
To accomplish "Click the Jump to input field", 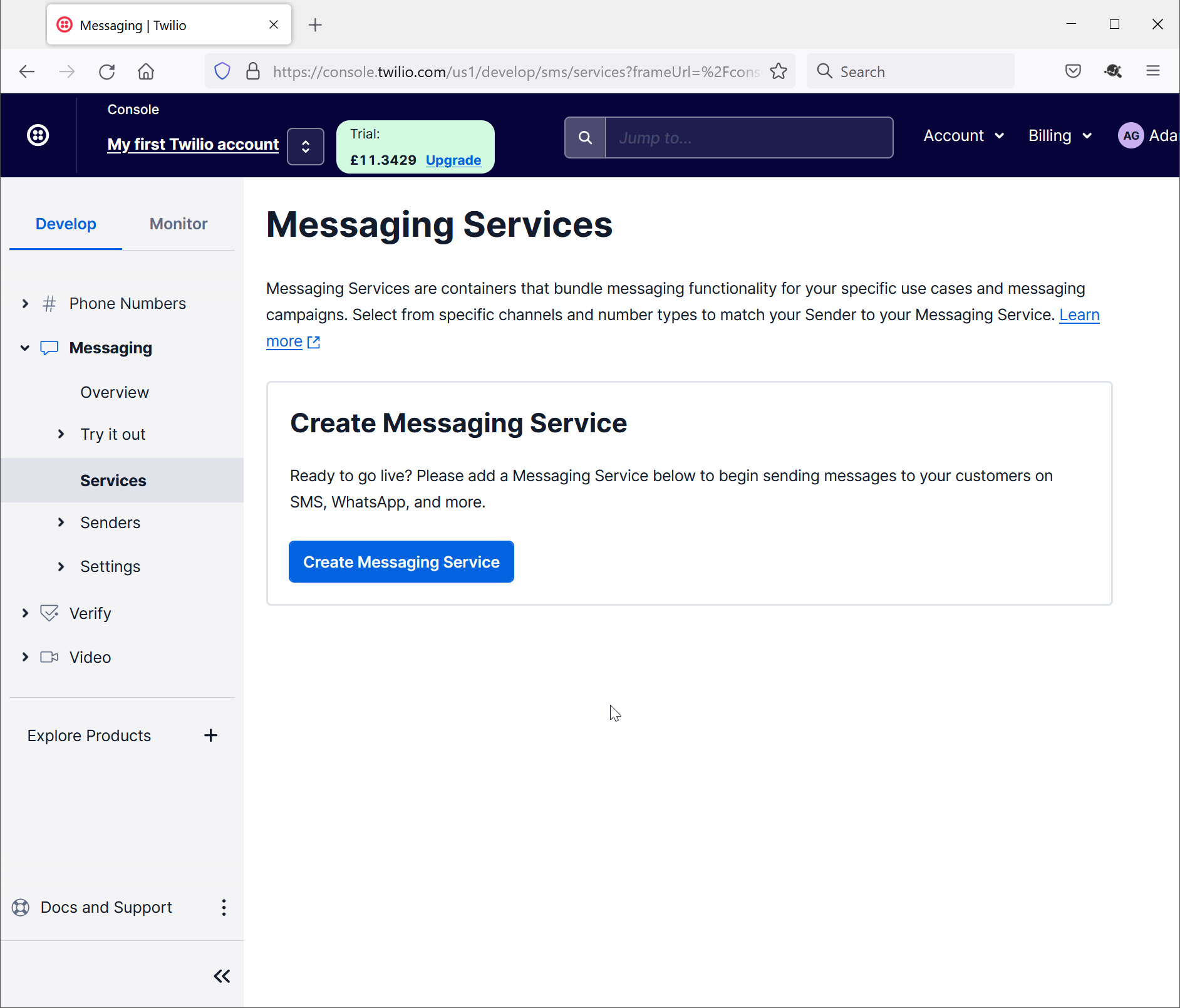I will click(748, 137).
